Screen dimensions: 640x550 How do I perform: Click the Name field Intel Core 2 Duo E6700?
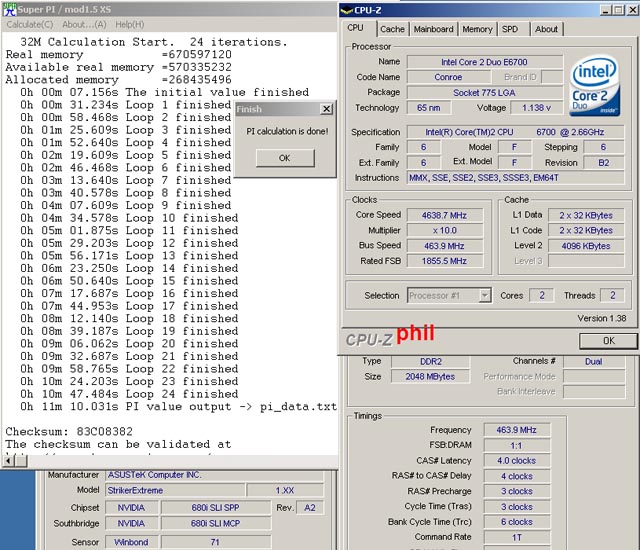484,62
